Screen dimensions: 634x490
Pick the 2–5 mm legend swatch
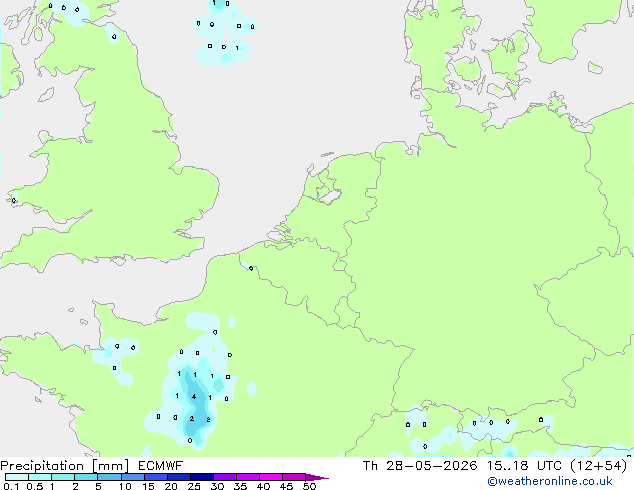(86, 477)
